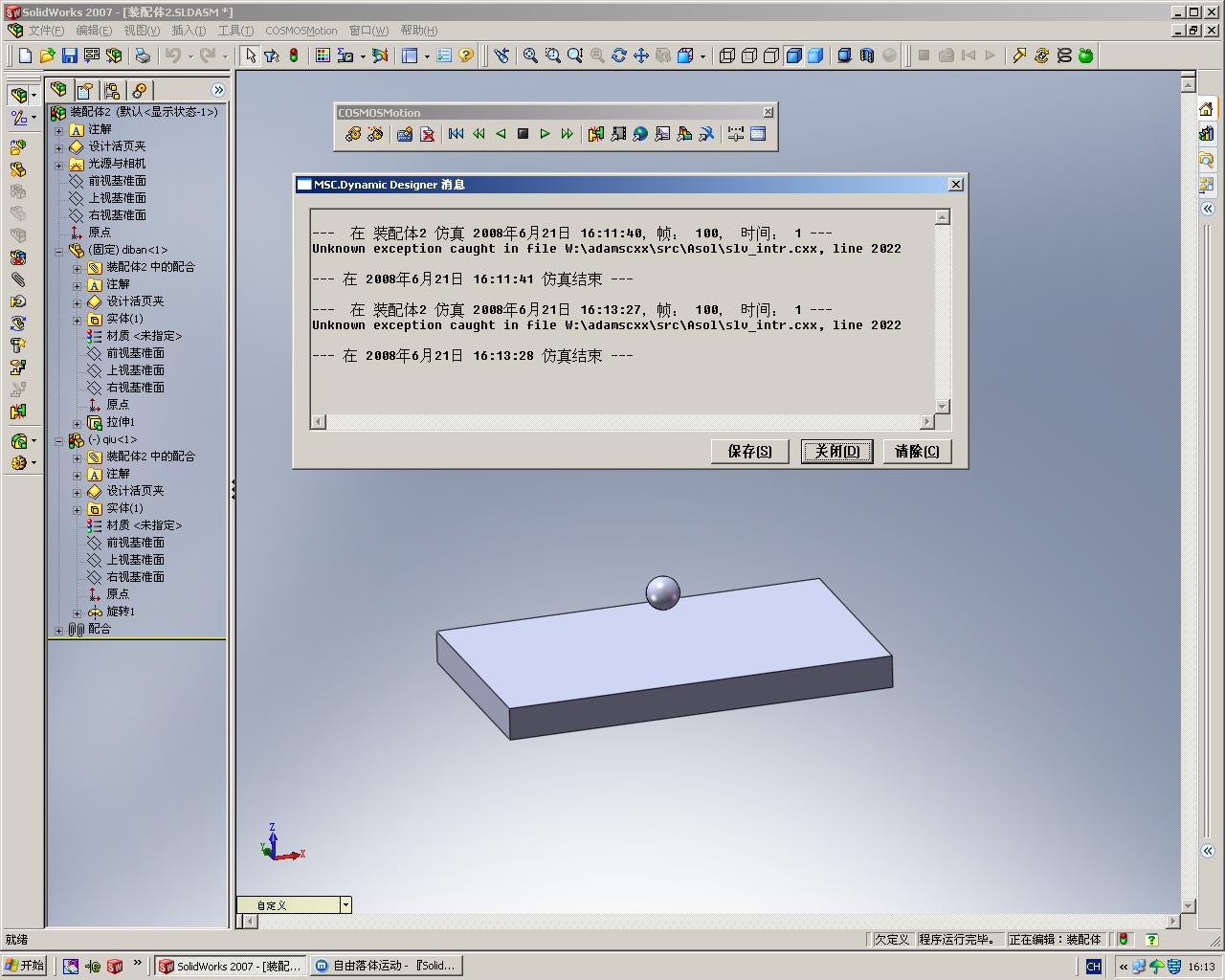Open the 文件(F) menu

pyautogui.click(x=46, y=31)
